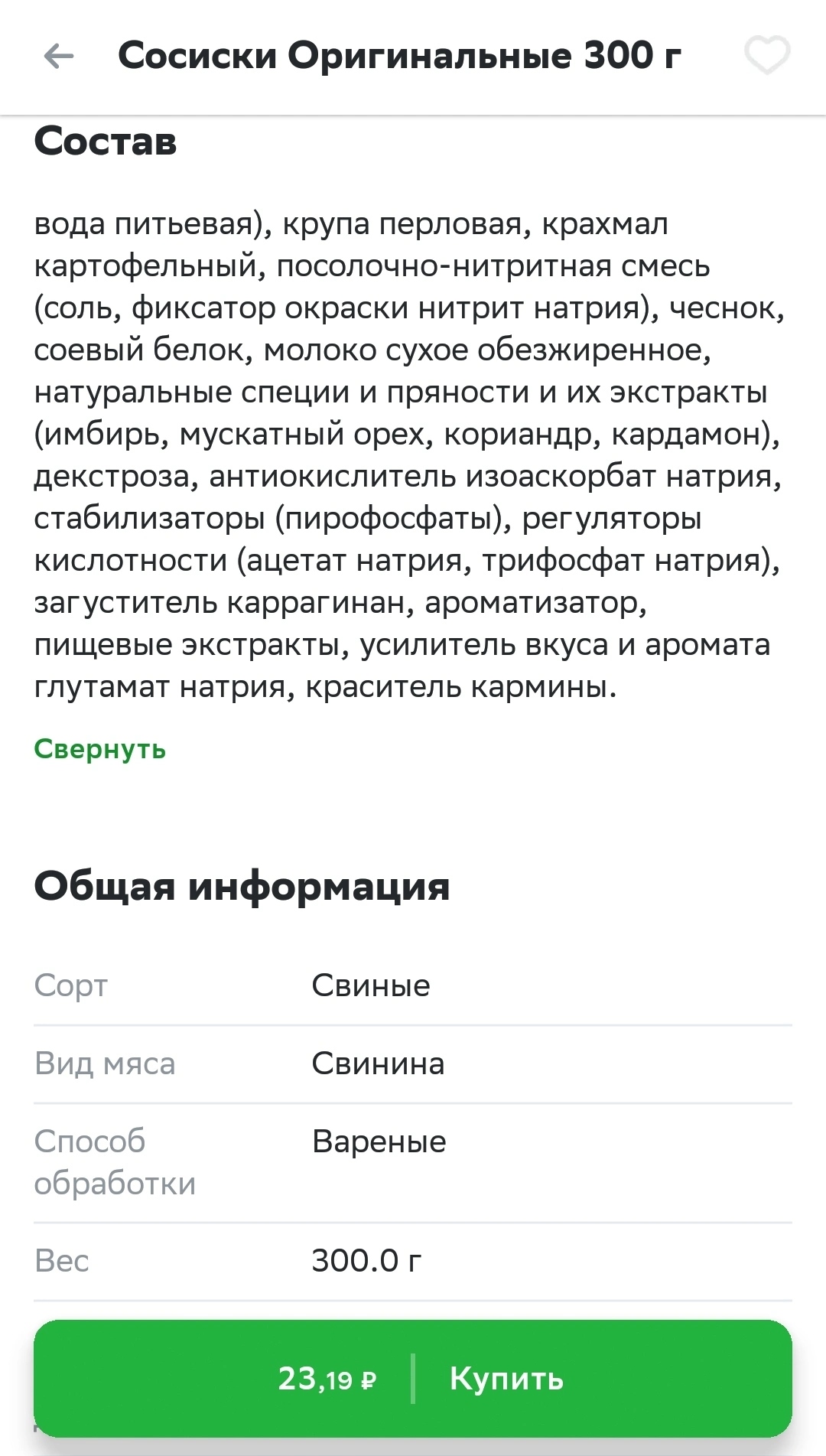Select the Сосиски Оригинальные 300 г title

pyautogui.click(x=399, y=56)
